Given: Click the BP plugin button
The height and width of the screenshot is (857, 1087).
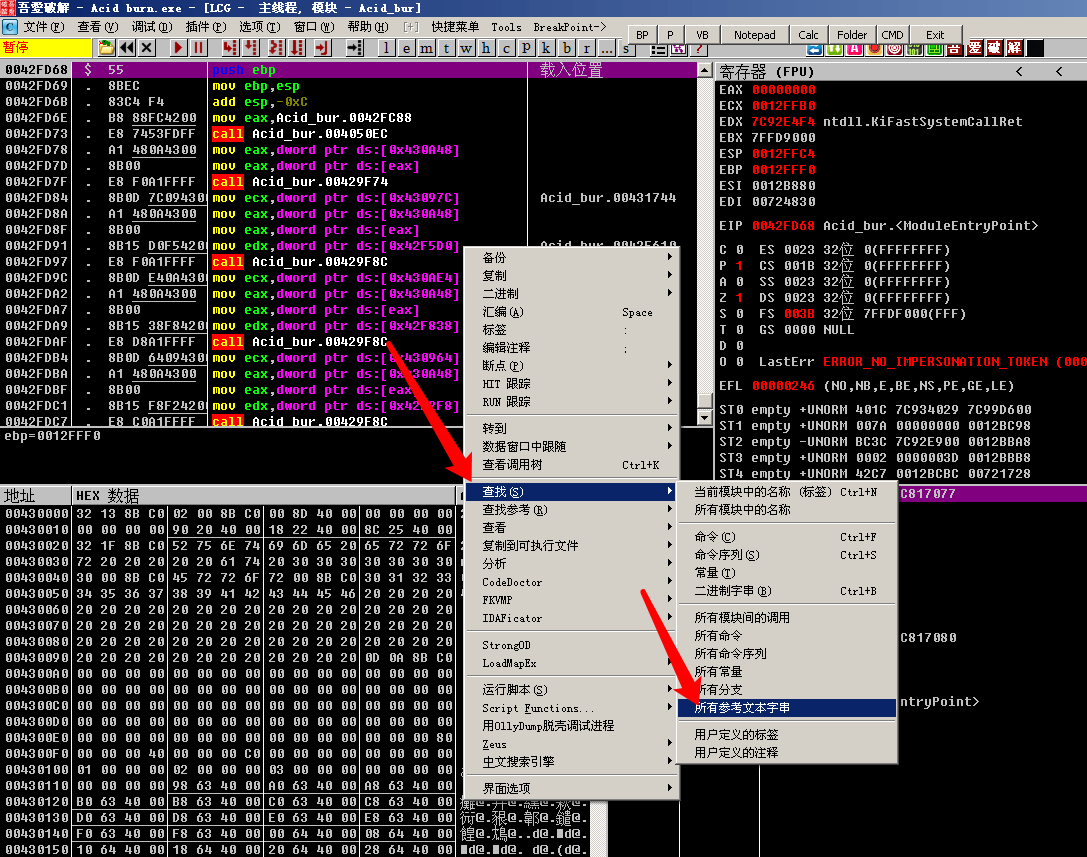Looking at the screenshot, I should pyautogui.click(x=643, y=35).
